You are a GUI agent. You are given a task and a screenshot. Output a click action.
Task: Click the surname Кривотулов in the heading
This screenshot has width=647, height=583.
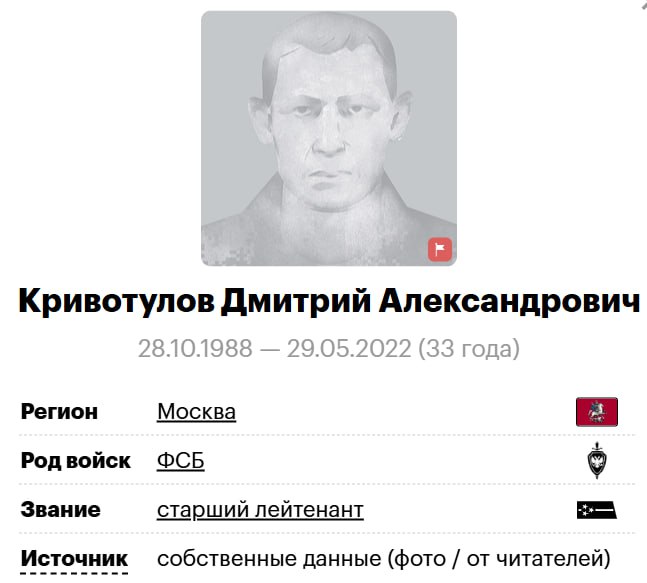116,301
